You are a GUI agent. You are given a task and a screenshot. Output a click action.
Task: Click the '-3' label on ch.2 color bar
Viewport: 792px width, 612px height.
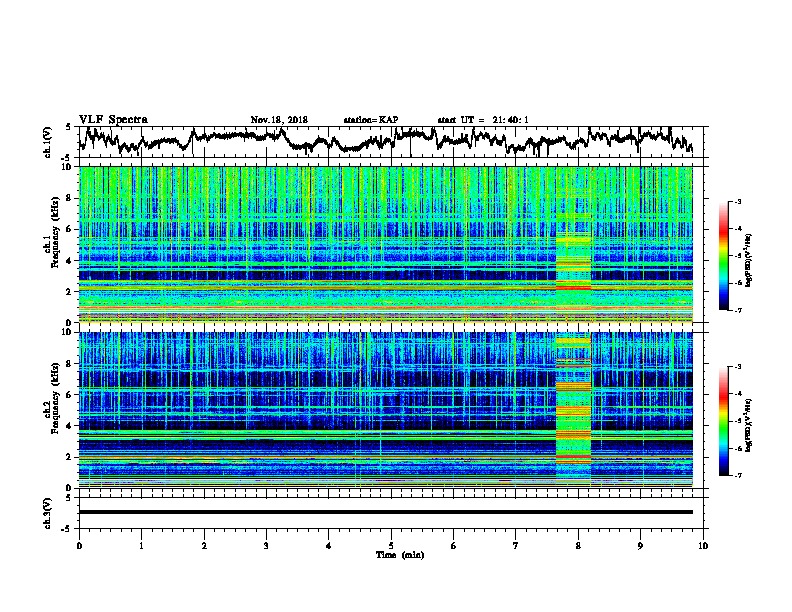737,367
